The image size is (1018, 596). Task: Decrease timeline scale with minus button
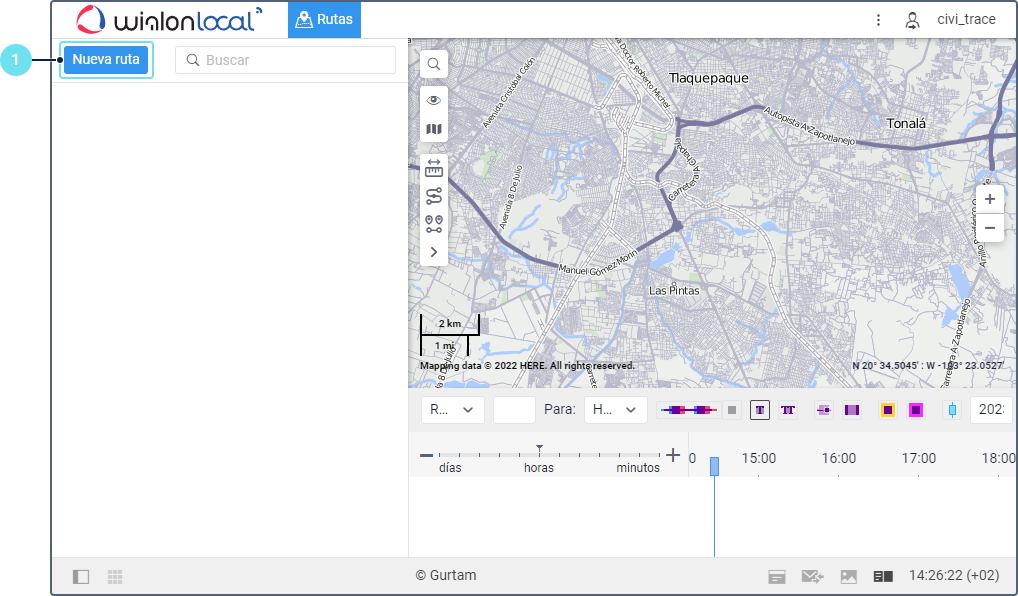coord(426,456)
